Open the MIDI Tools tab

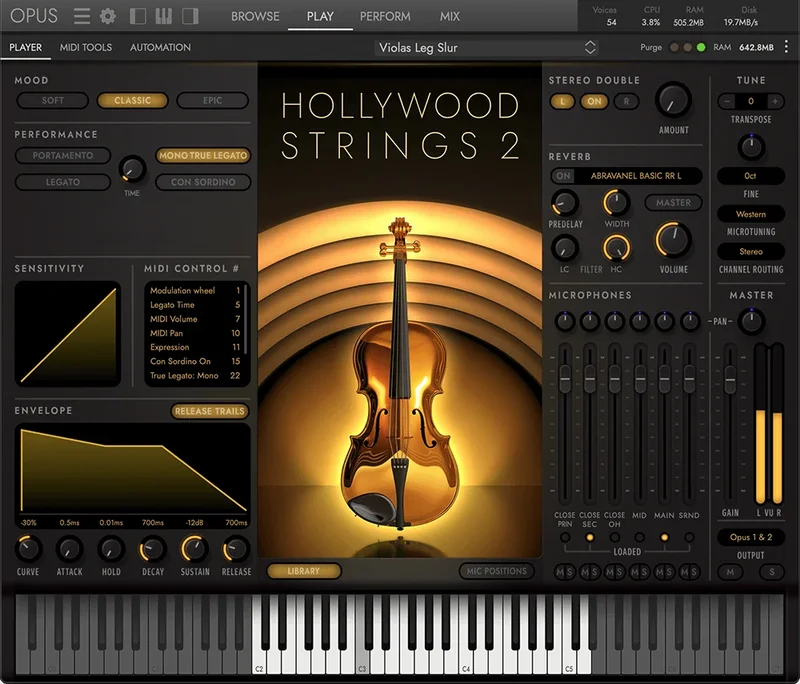click(86, 47)
